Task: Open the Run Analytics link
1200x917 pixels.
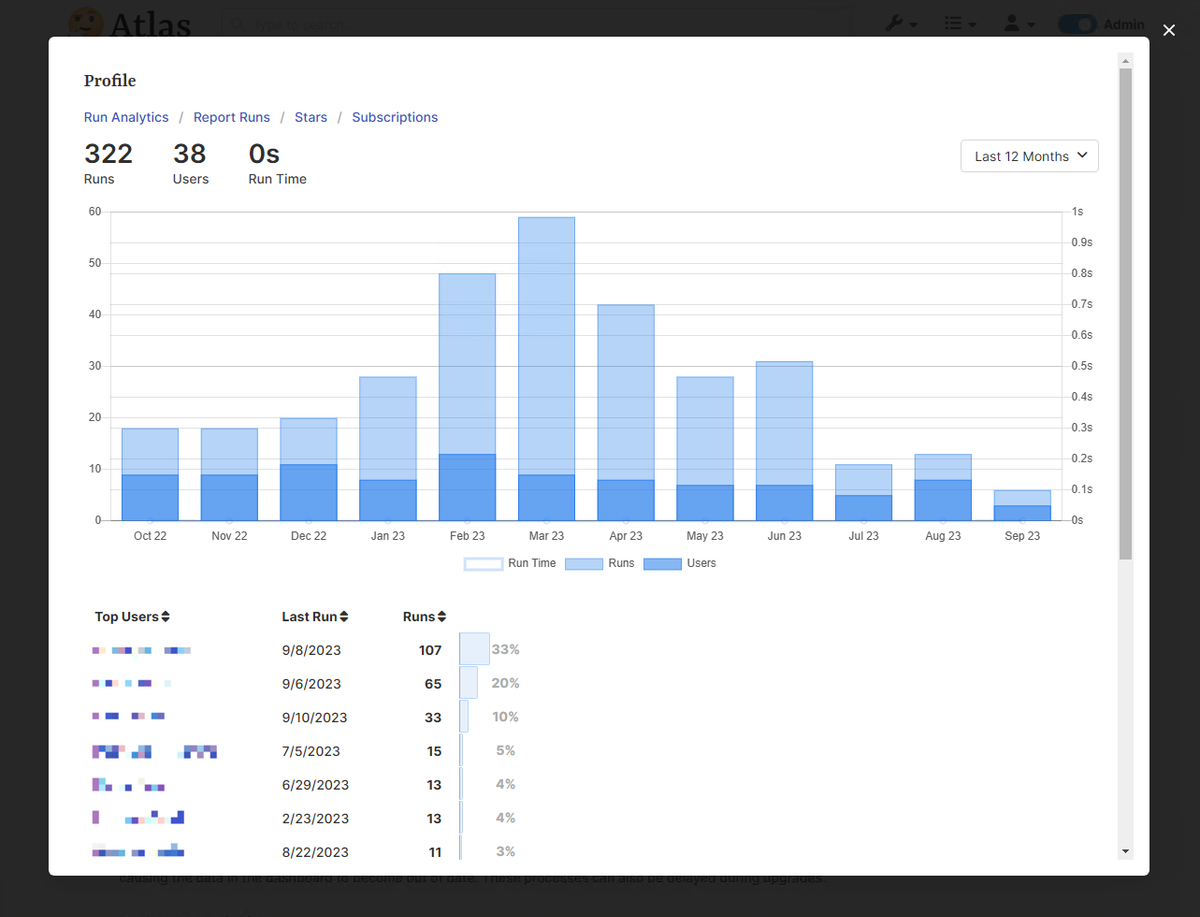Action: [x=126, y=117]
